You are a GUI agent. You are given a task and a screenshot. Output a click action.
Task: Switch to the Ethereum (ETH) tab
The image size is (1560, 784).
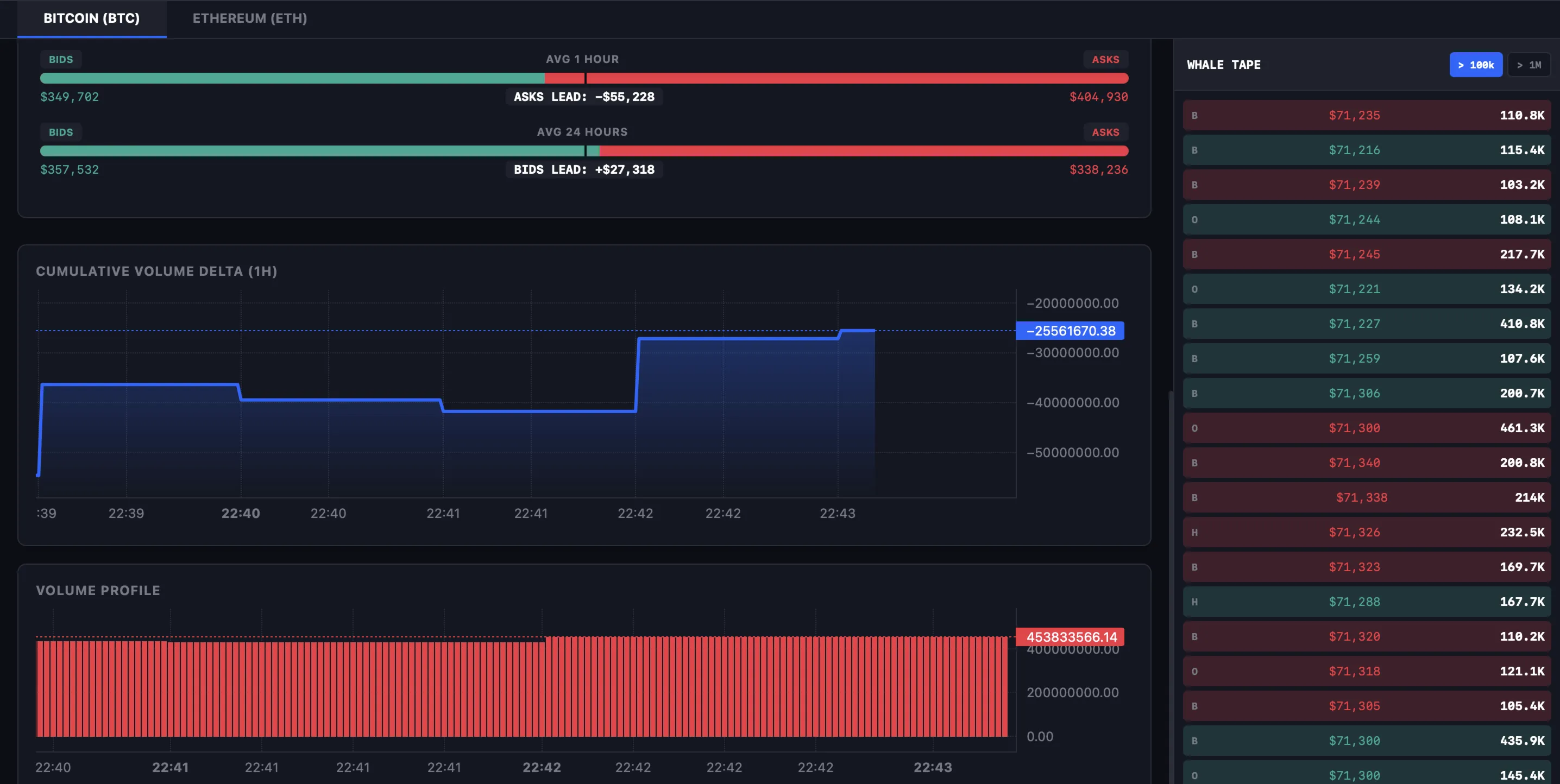point(249,18)
